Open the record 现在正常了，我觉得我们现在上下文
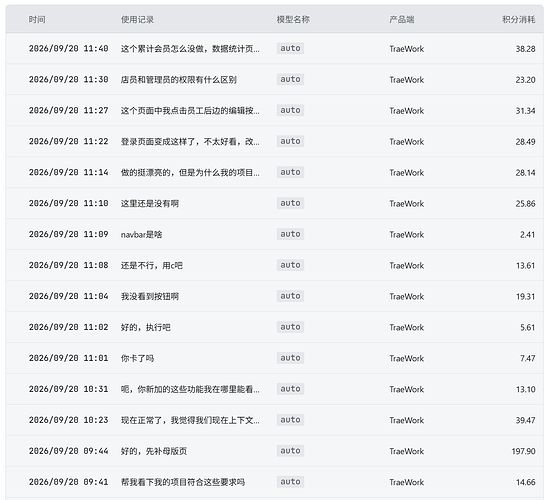 190,420
